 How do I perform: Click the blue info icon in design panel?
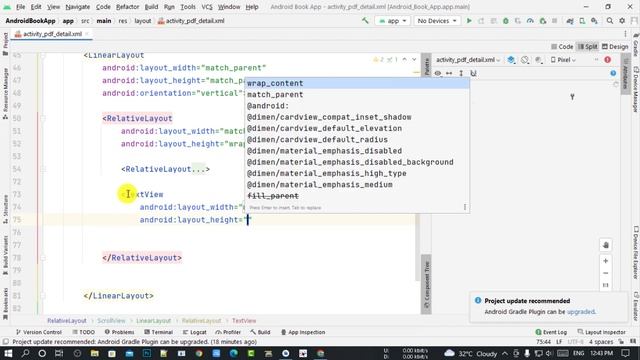613,73
